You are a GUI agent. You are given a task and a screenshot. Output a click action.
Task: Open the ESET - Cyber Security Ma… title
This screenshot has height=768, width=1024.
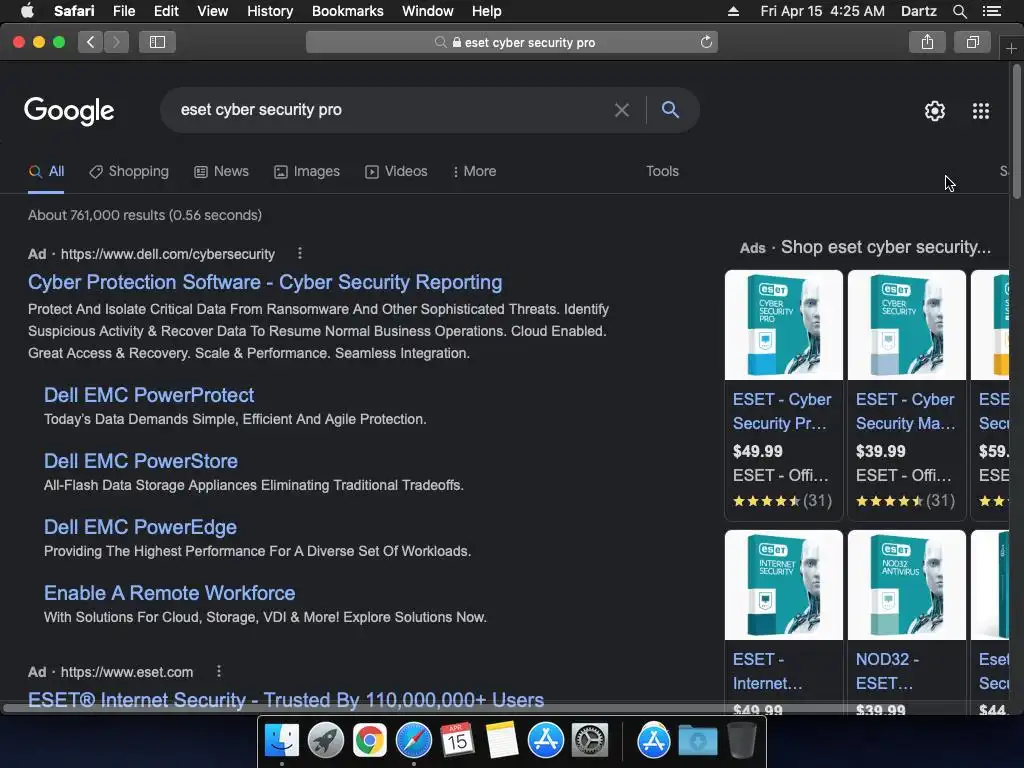905,411
